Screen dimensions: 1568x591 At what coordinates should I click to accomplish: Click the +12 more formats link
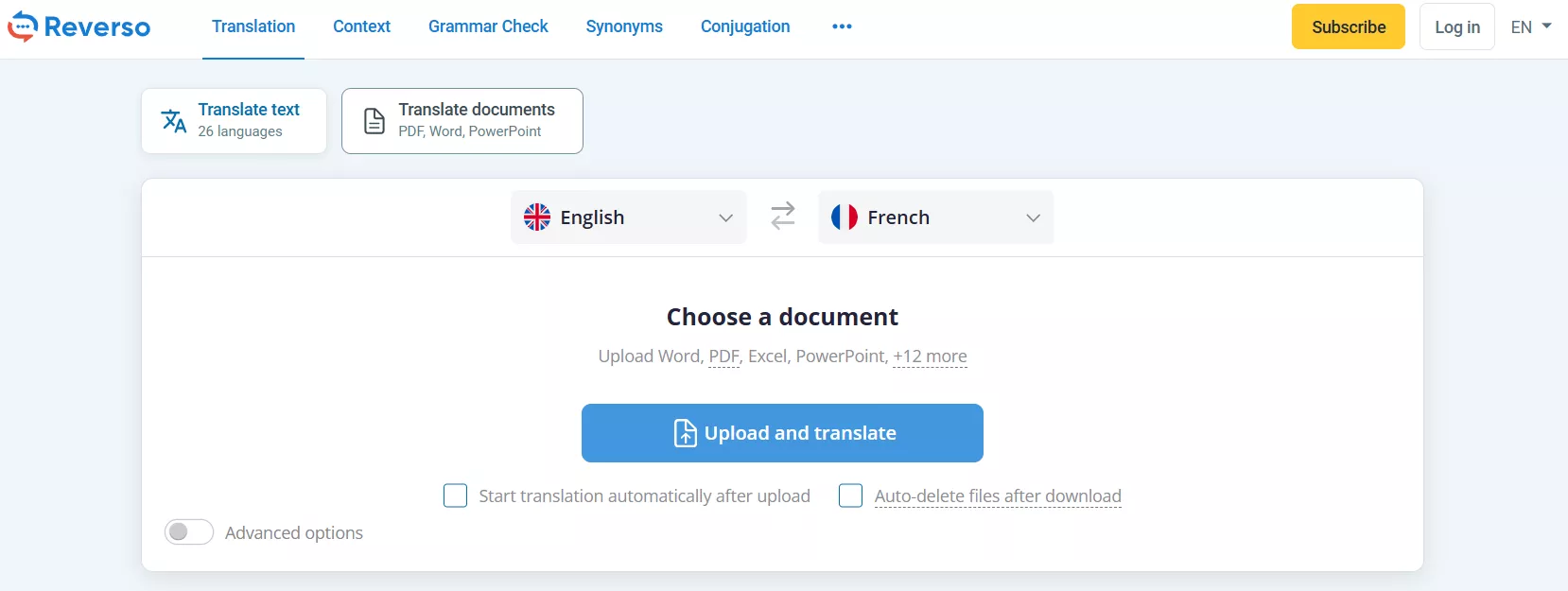[x=930, y=356]
